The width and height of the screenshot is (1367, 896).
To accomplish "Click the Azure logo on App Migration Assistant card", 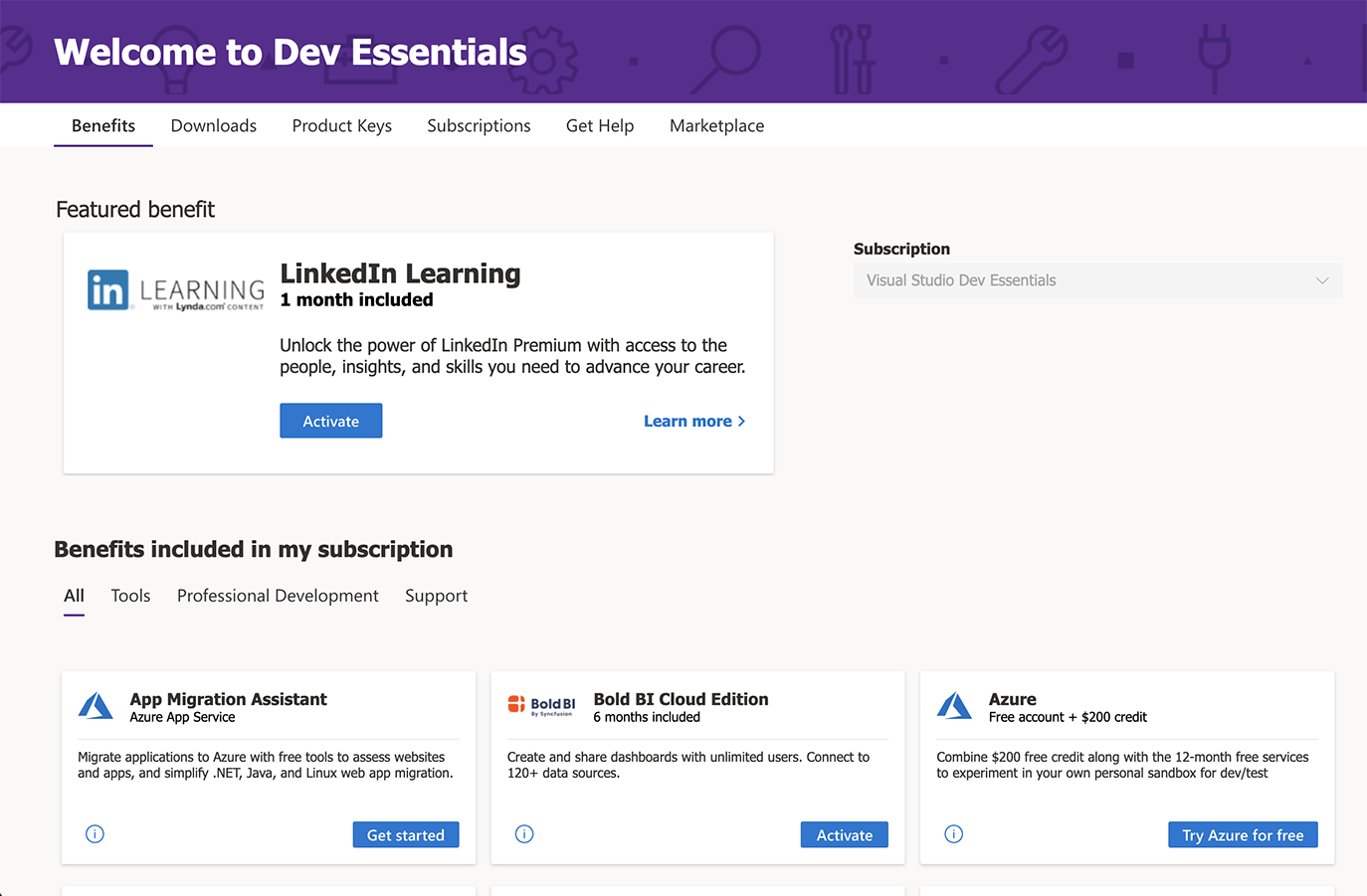I will click(96, 705).
